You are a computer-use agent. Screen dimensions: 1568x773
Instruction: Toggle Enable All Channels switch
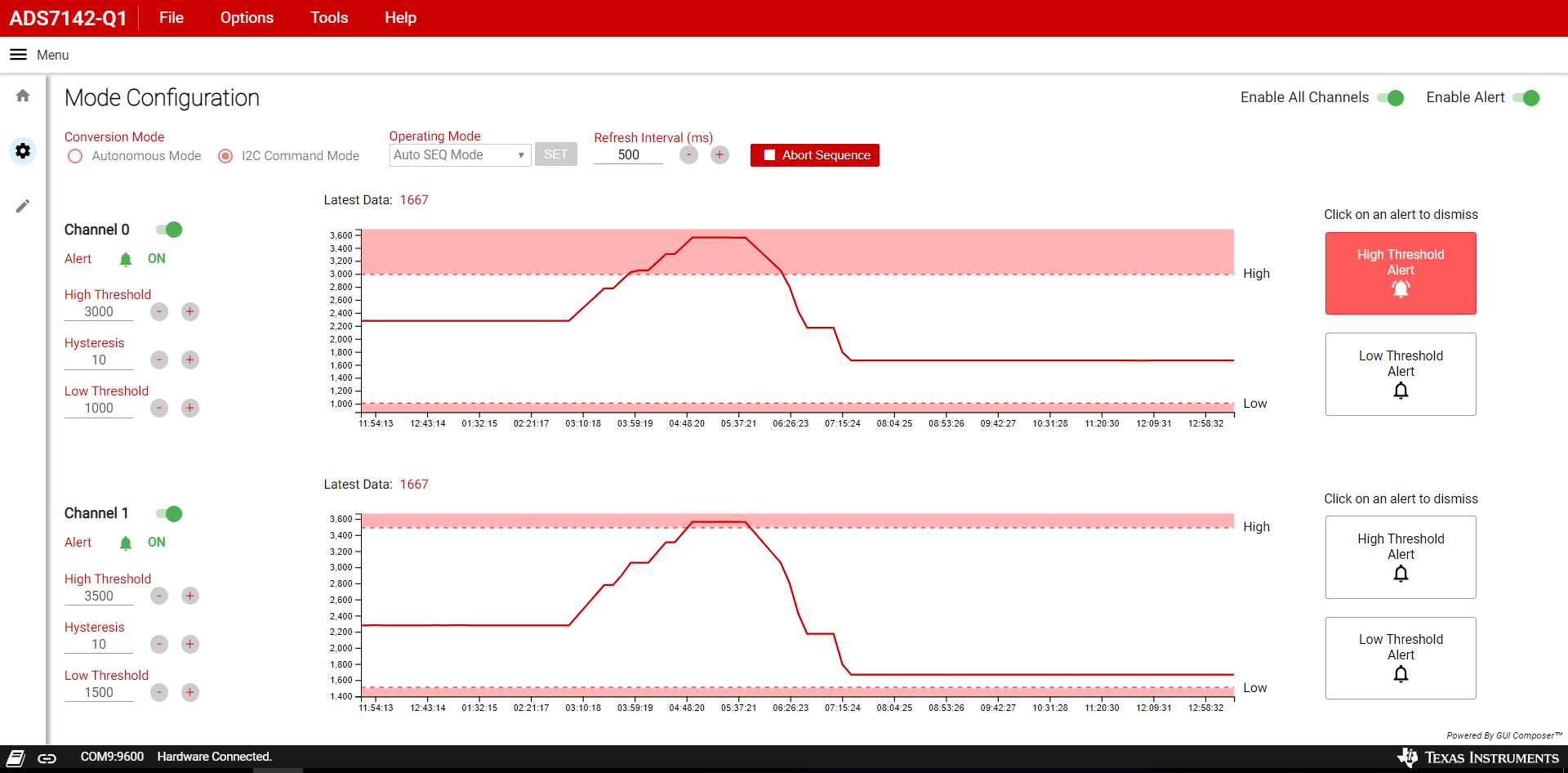1390,98
